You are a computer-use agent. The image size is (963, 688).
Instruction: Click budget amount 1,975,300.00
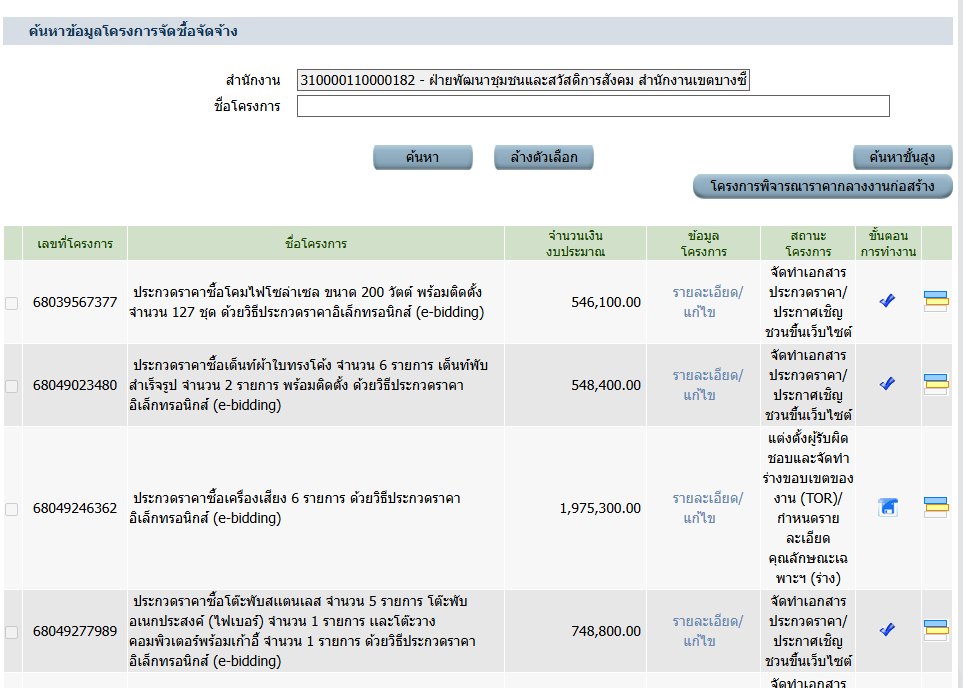pyautogui.click(x=600, y=508)
